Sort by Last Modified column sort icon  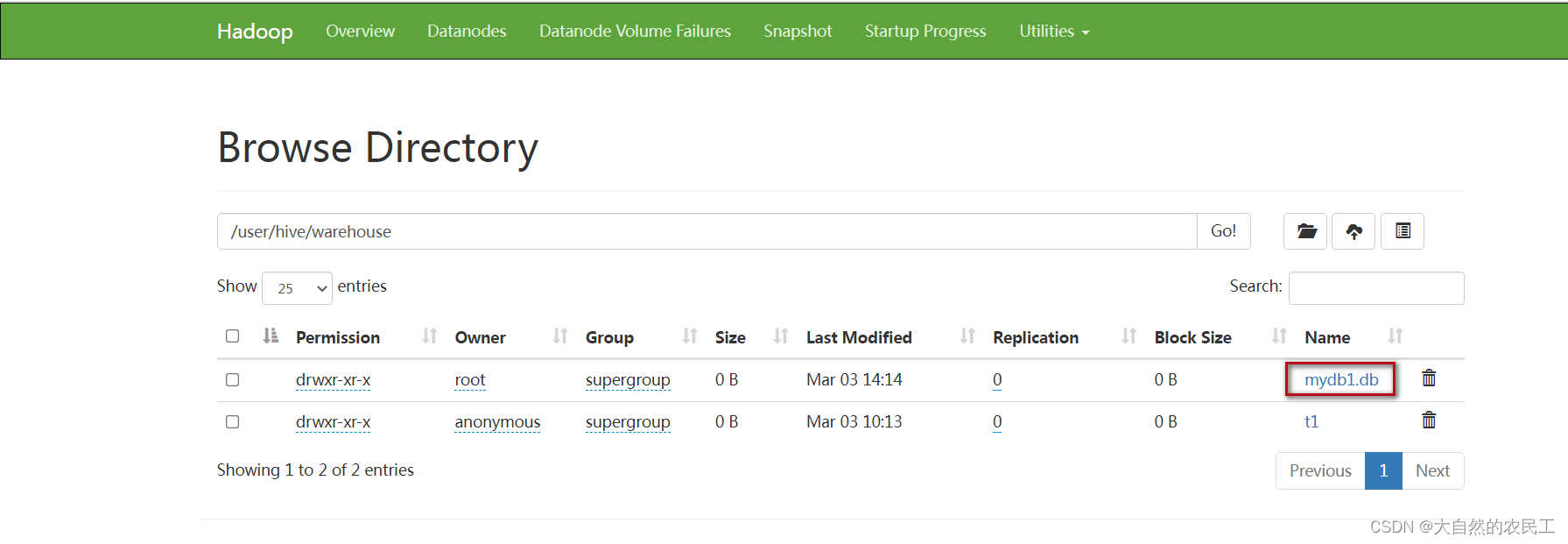(x=967, y=336)
